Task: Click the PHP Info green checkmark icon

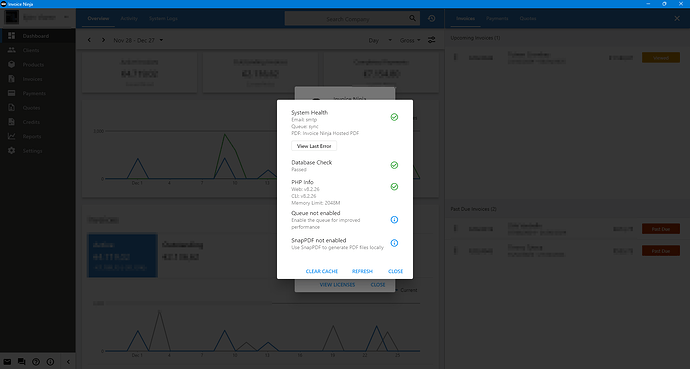Action: (x=394, y=187)
